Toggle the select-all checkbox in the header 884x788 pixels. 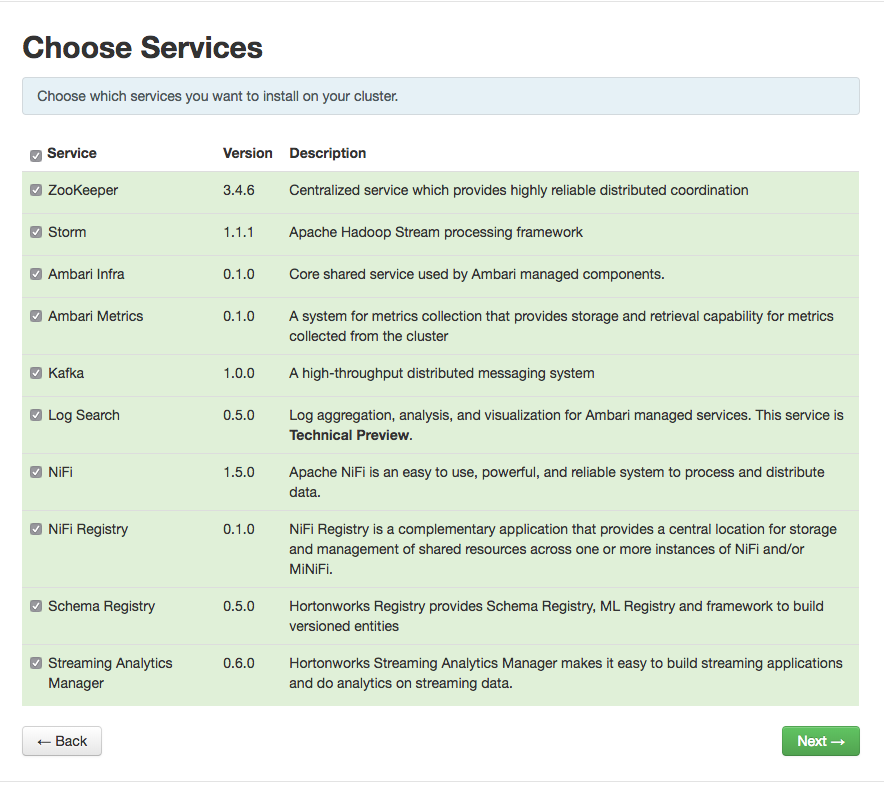(36, 155)
